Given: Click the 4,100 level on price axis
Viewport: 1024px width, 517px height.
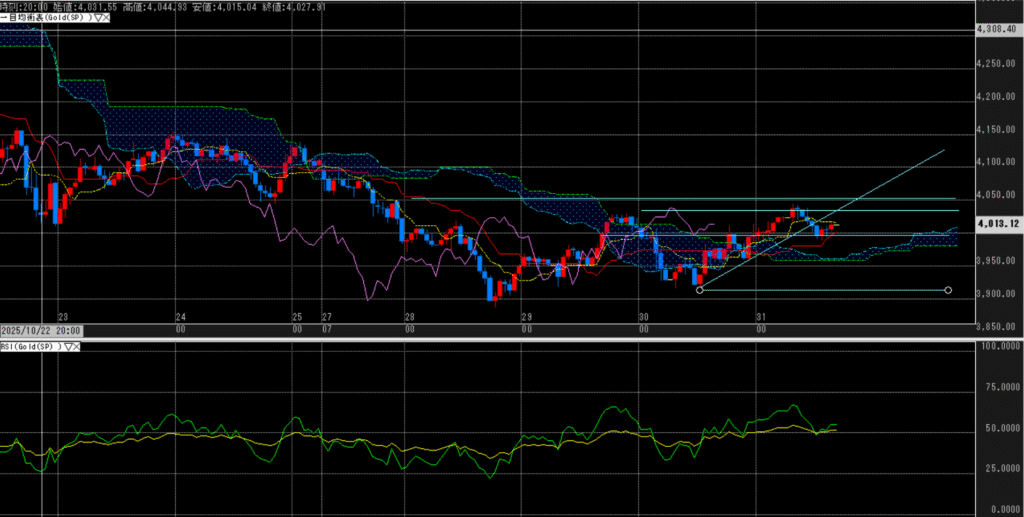Looking at the screenshot, I should point(1000,161).
